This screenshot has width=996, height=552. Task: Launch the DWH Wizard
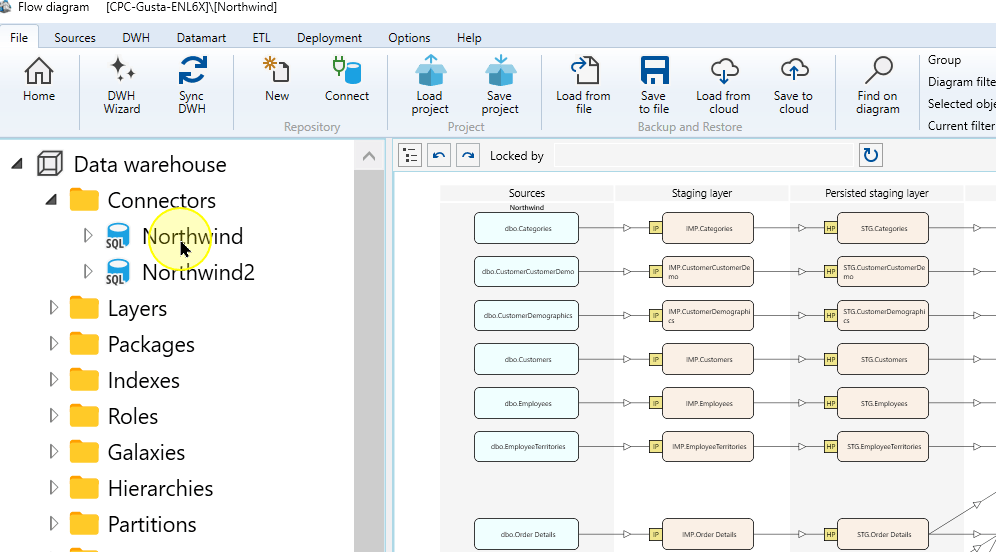pyautogui.click(x=121, y=86)
